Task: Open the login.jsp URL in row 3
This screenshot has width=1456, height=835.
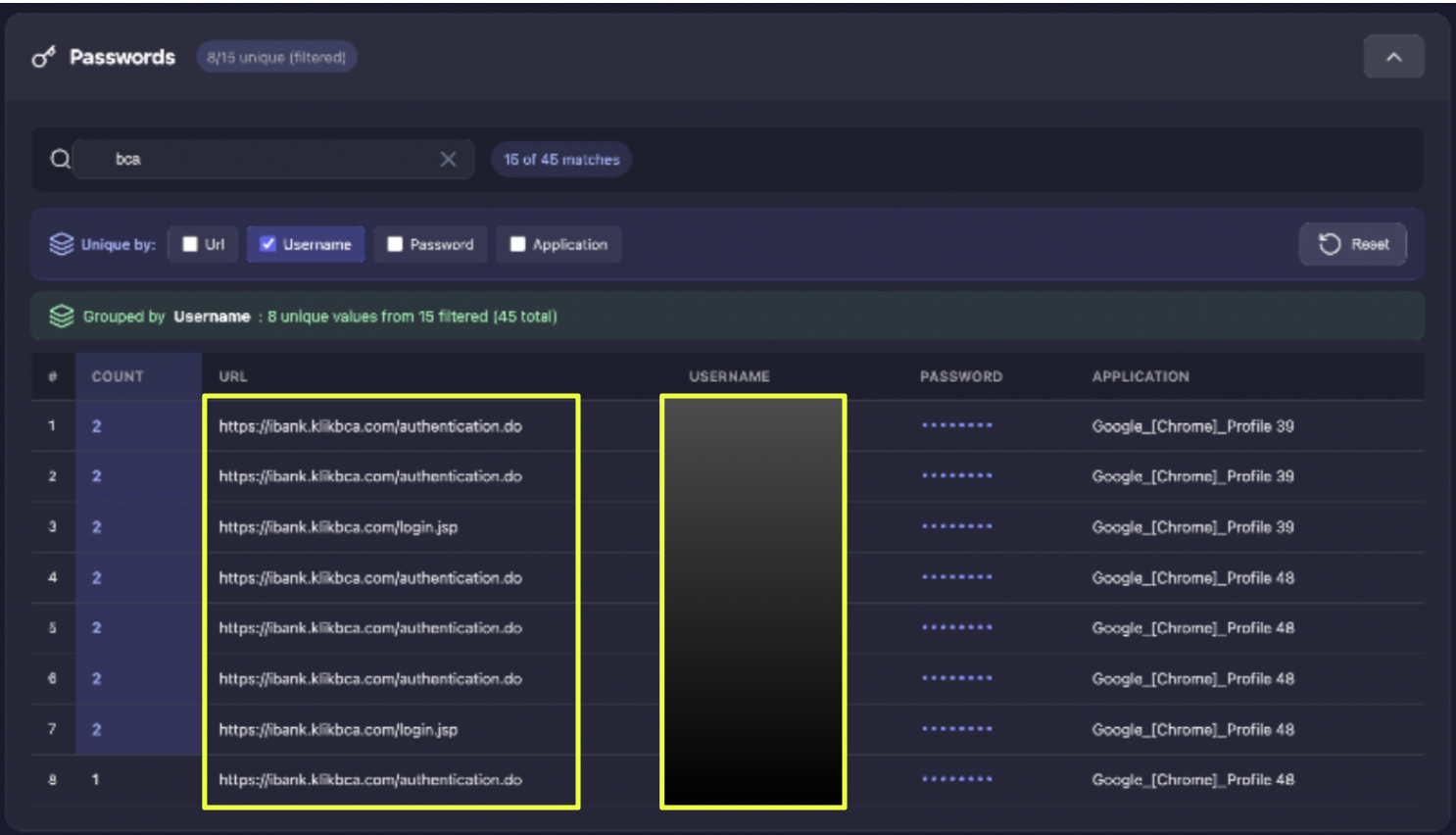Action: (338, 527)
